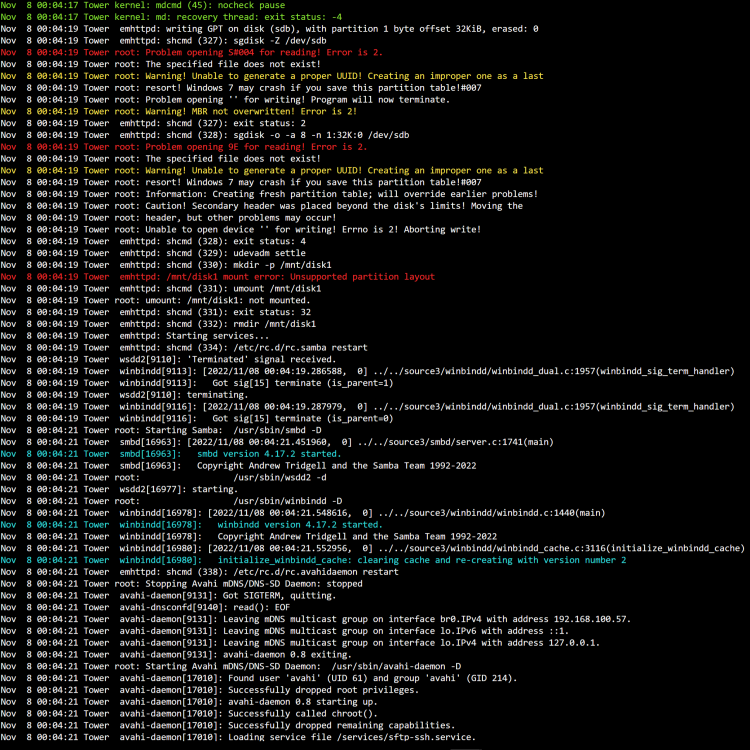
Task: Click the 'avahi-daemon 0.8 starting up.' line
Action: pyautogui.click(x=189, y=702)
